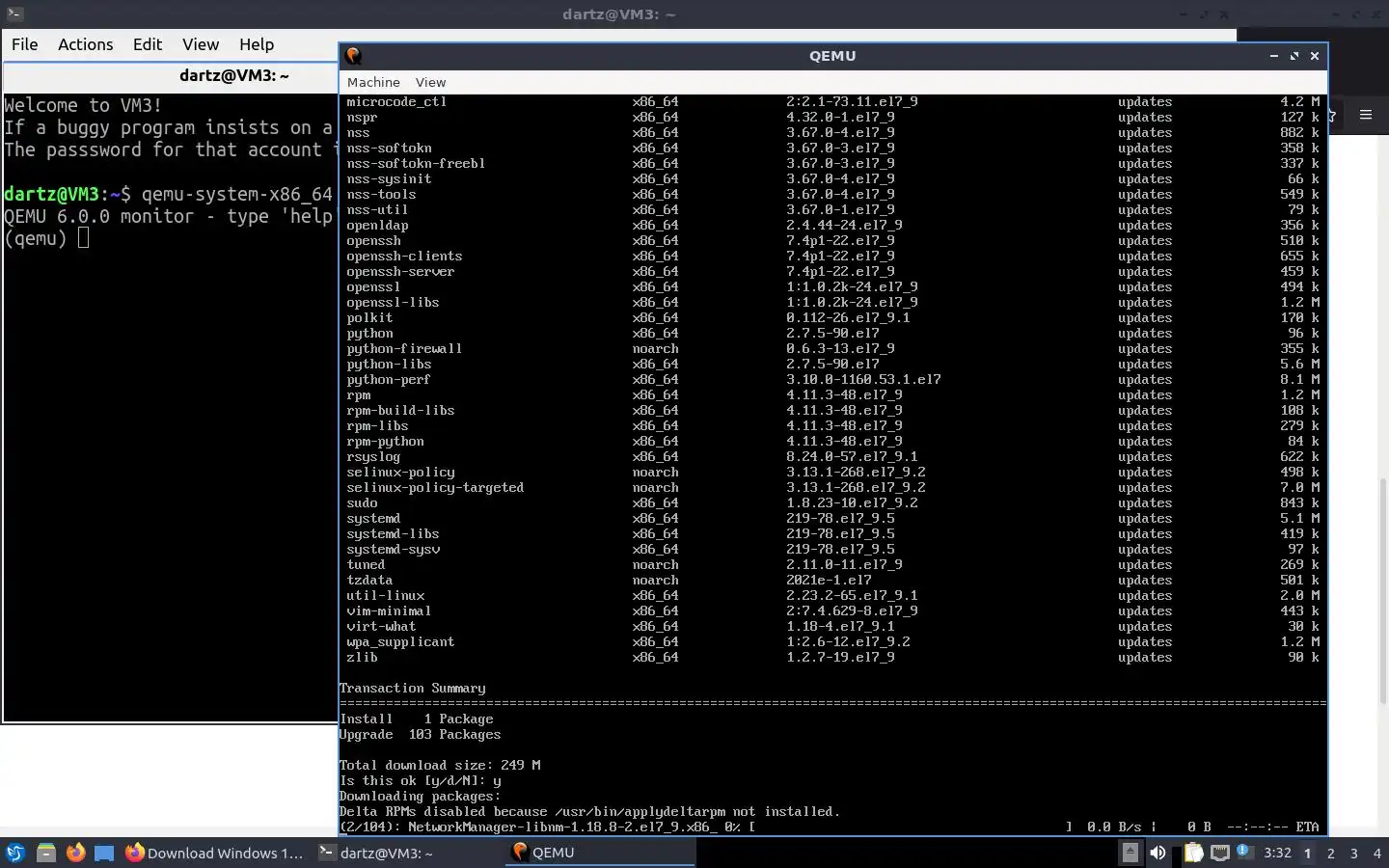Open the Help menu in the terminal

[257, 44]
